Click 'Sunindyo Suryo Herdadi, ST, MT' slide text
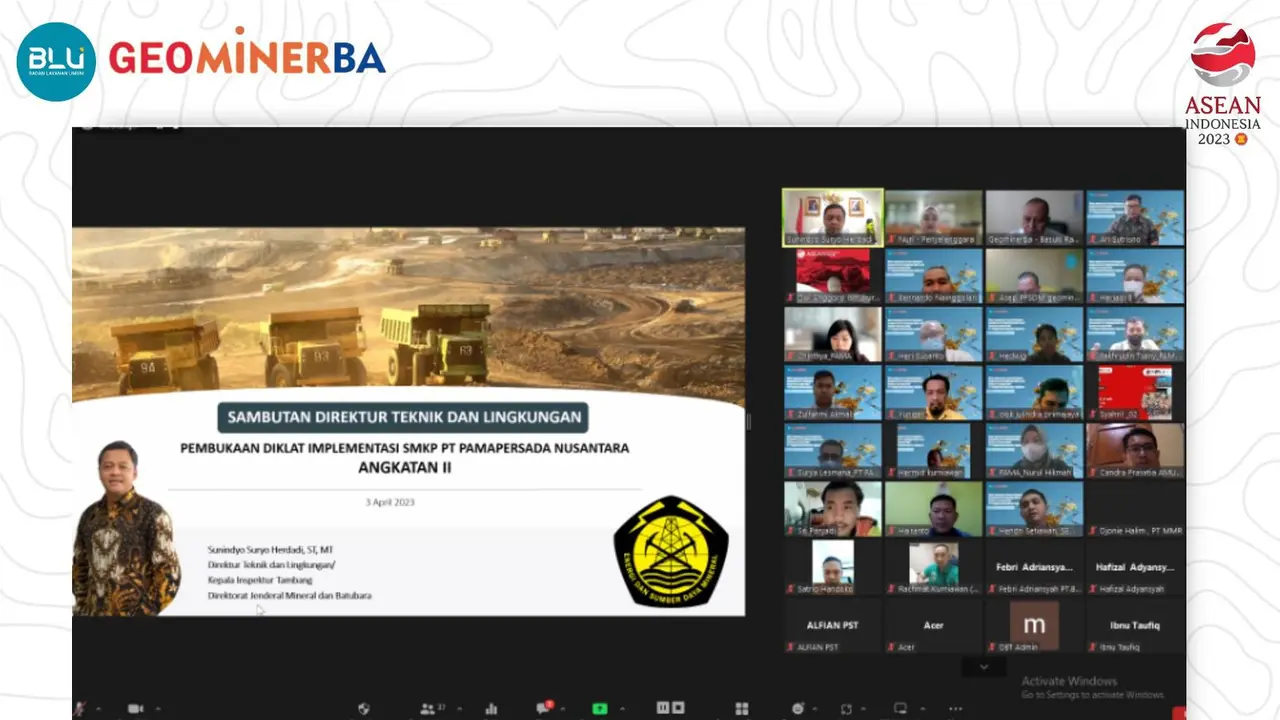1280x720 pixels. 270,549
